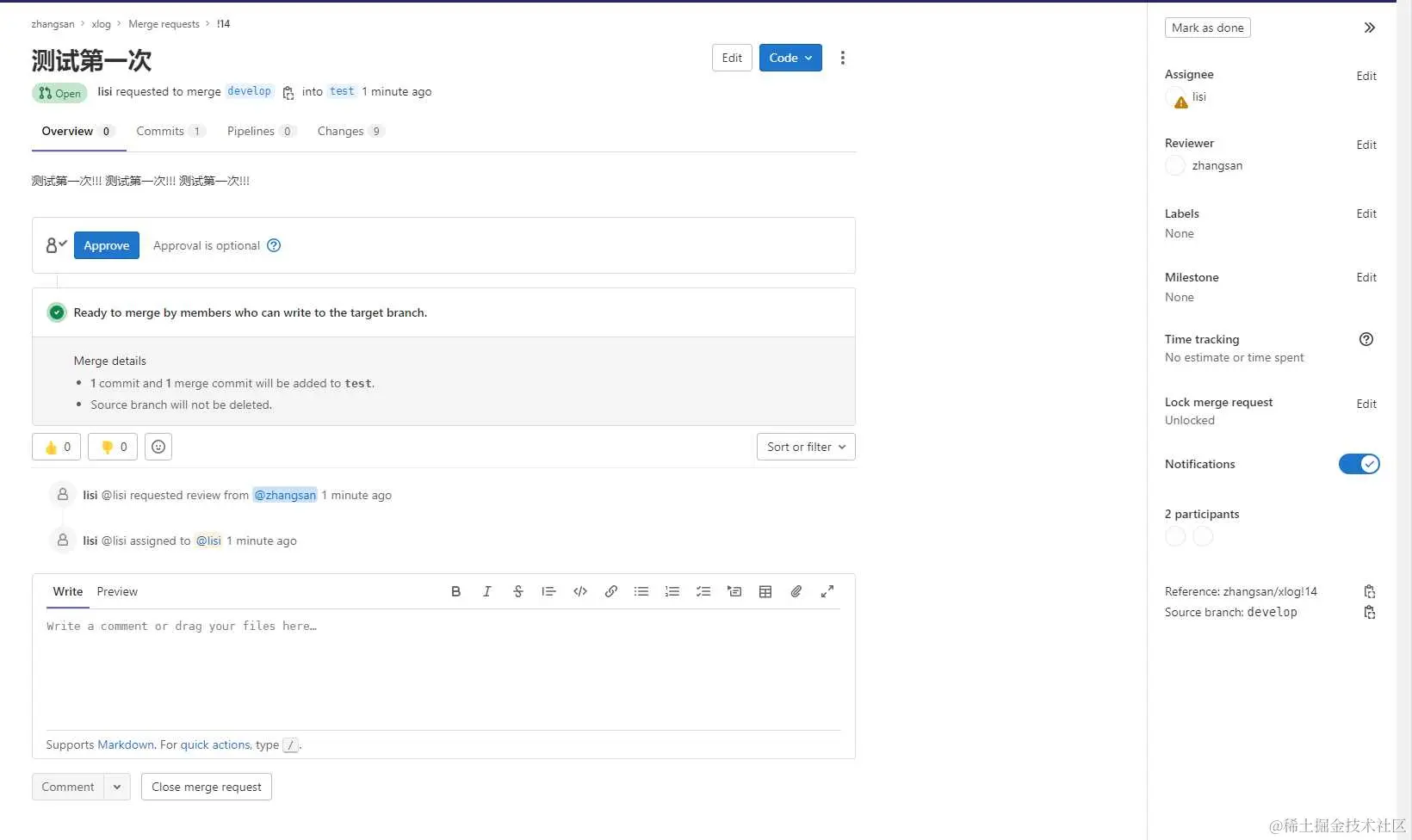1412x840 pixels.
Task: Click the italic formatting icon
Action: 487,591
